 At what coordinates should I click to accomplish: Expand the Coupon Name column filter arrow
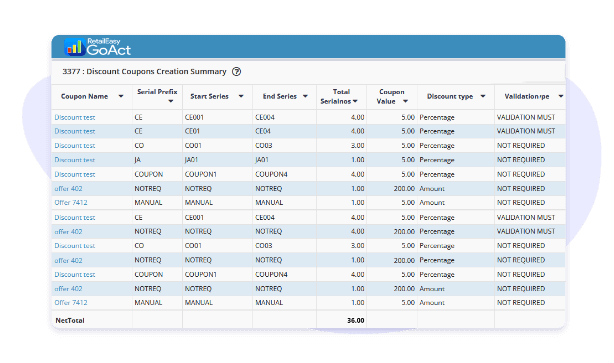point(121,96)
